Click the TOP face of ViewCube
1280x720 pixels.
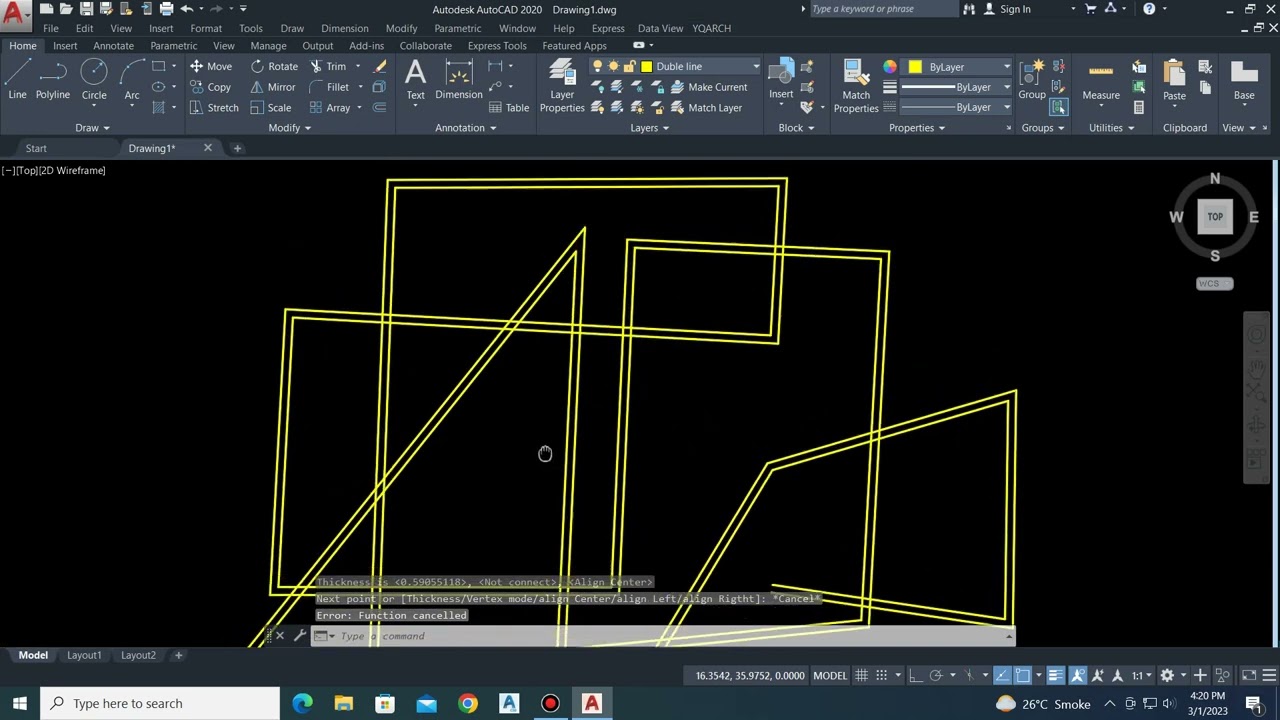[x=1215, y=216]
